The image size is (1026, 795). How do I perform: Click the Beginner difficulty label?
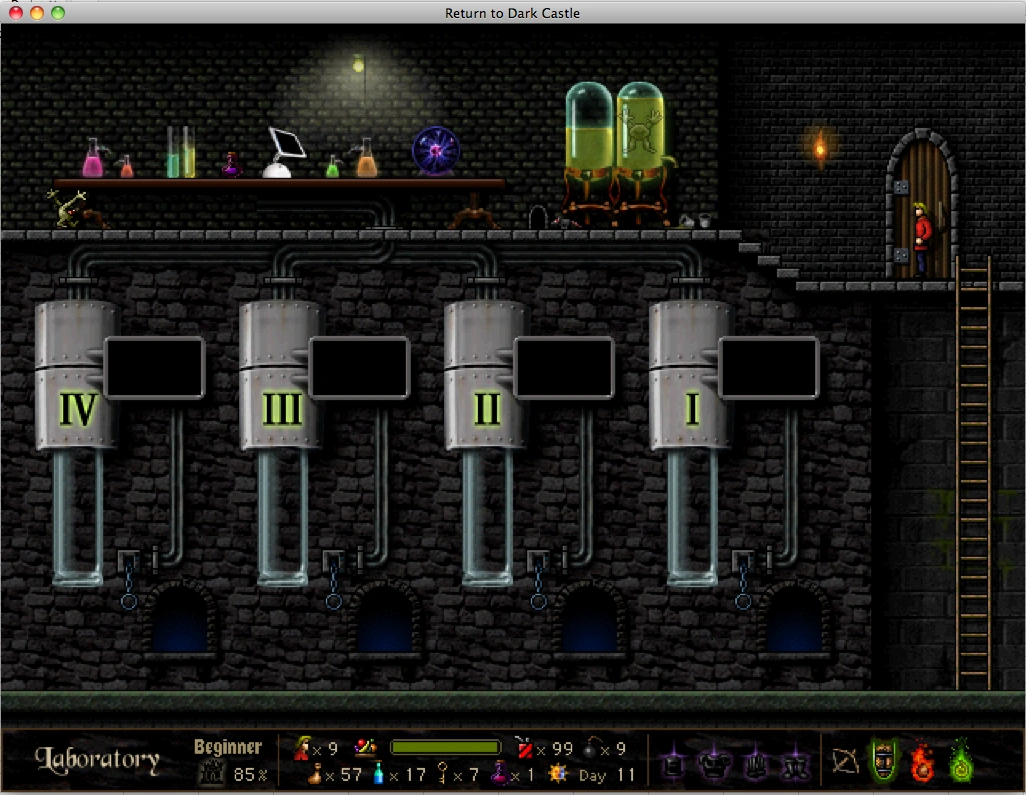228,746
